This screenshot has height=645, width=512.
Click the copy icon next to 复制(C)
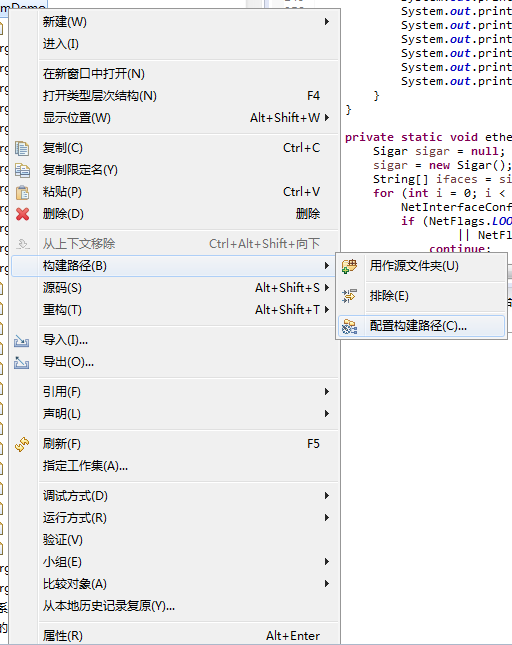22,148
